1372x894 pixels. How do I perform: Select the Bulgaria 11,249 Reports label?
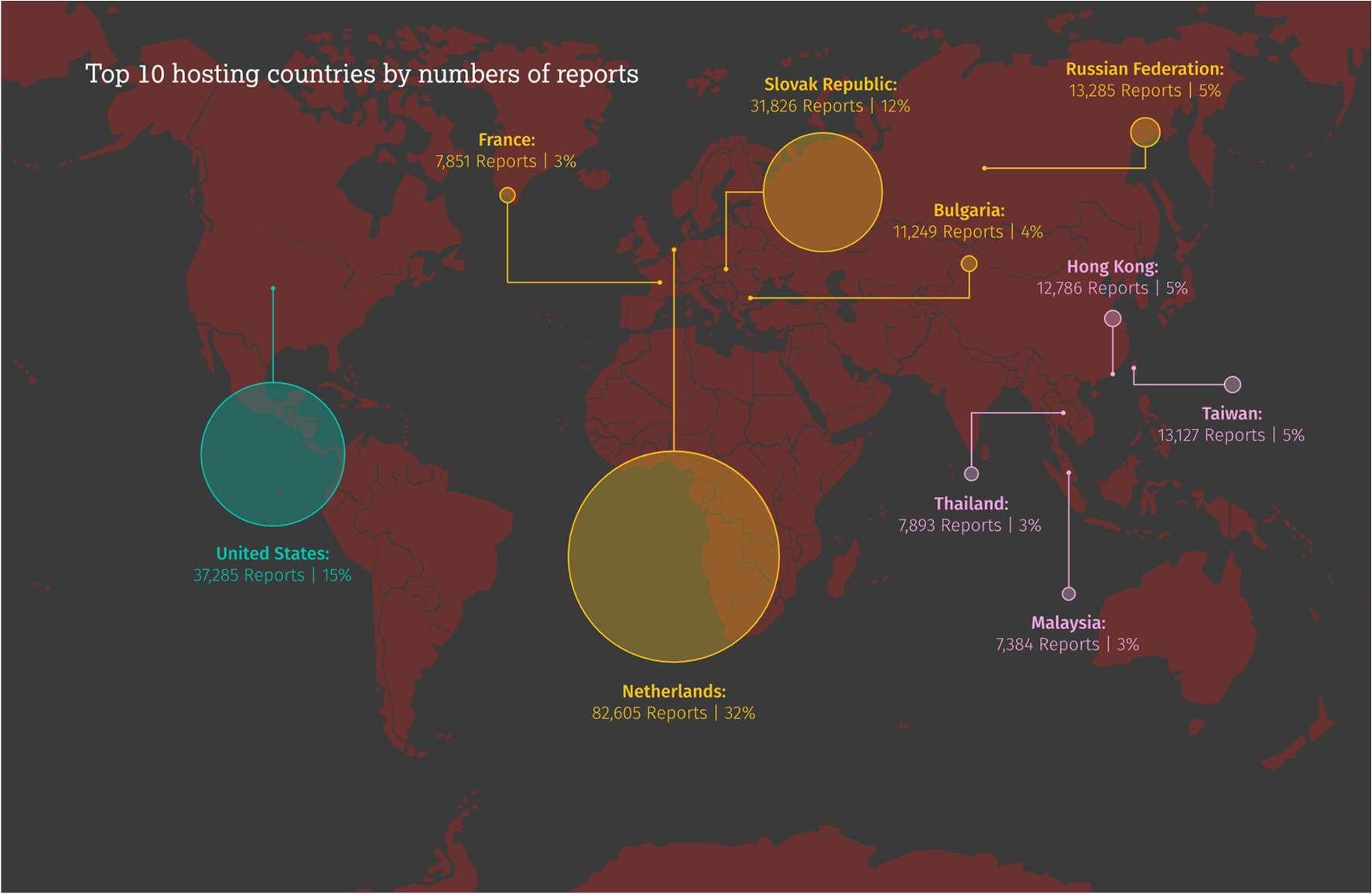click(968, 221)
